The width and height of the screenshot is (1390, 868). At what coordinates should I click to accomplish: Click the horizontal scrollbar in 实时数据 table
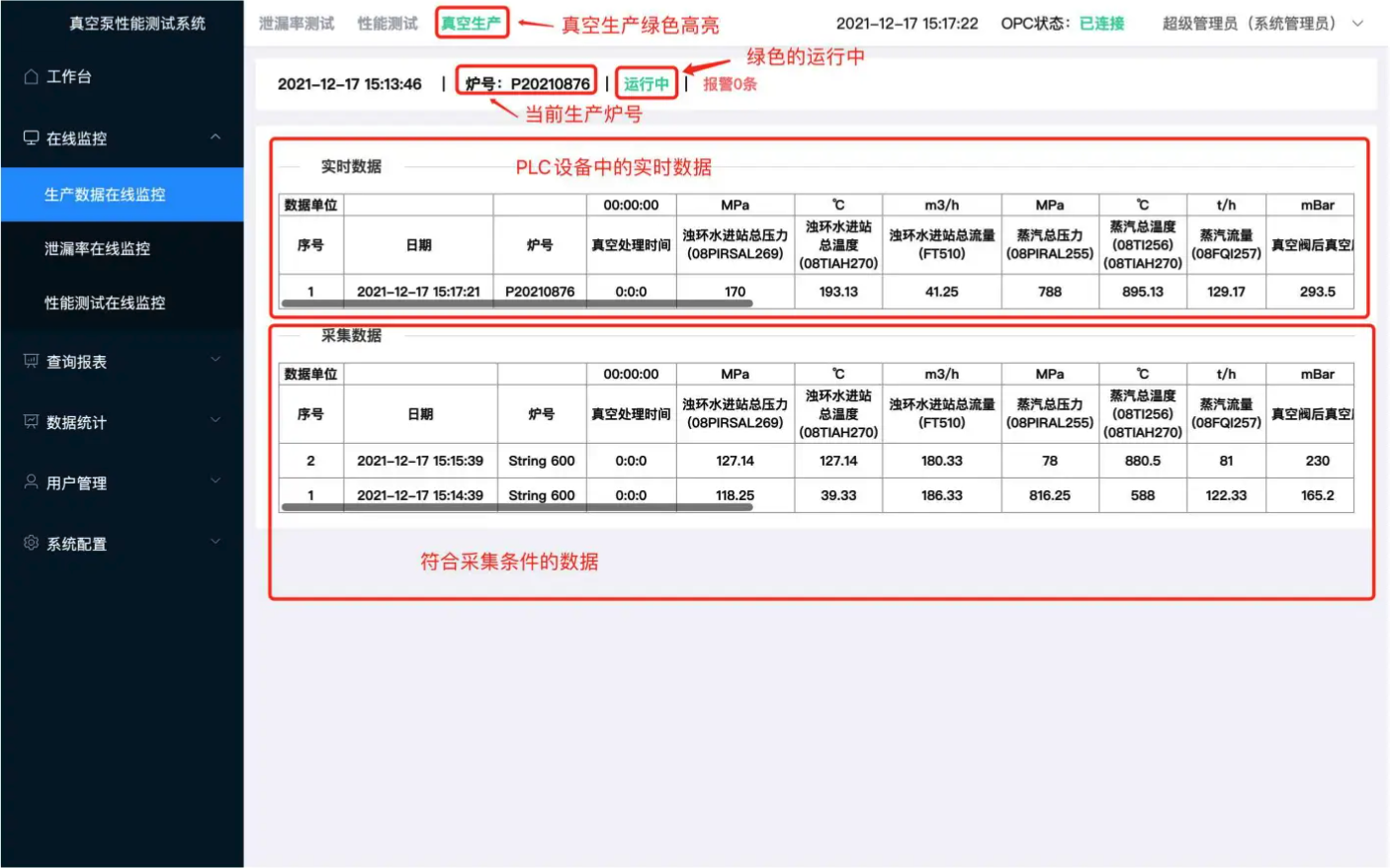pyautogui.click(x=516, y=304)
